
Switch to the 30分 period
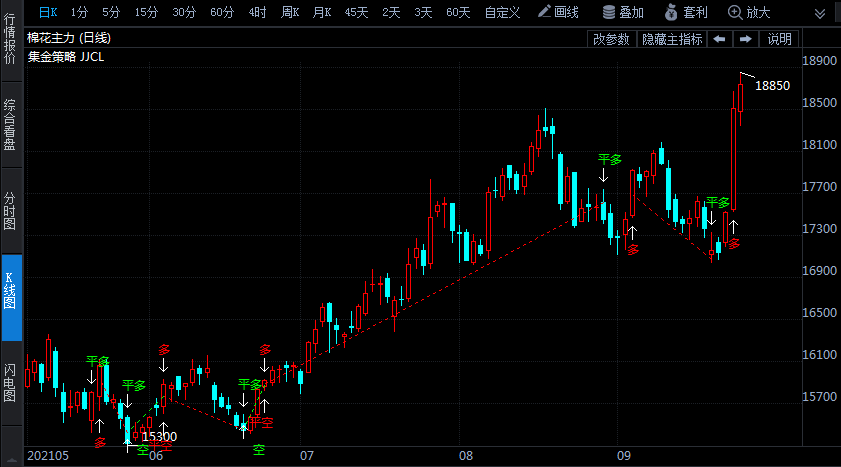[184, 12]
